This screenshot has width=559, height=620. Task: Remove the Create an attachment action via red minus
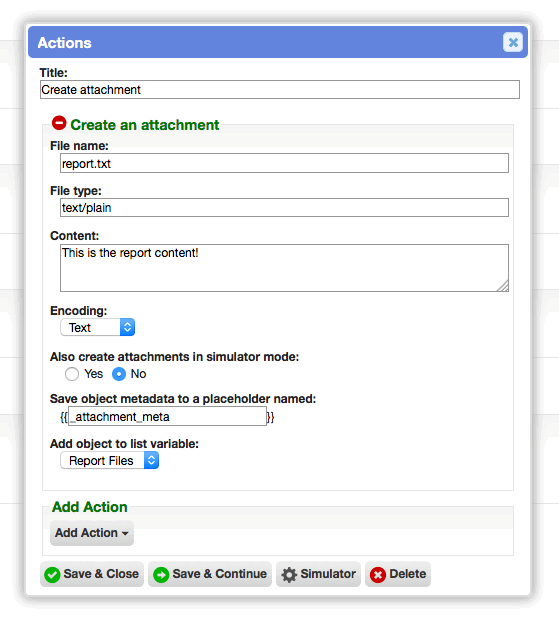(59, 123)
